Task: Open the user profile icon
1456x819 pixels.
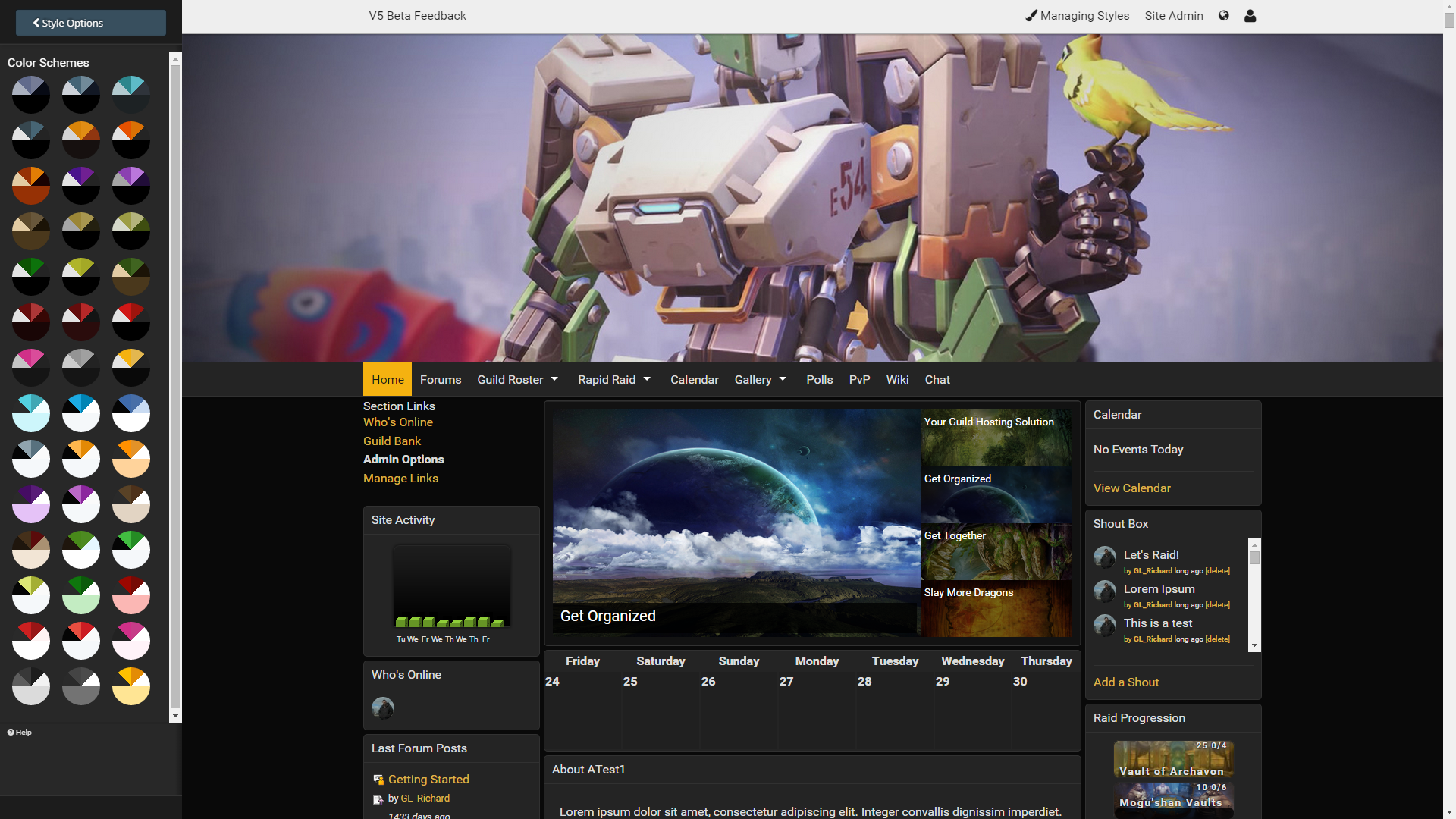Action: (x=1250, y=16)
